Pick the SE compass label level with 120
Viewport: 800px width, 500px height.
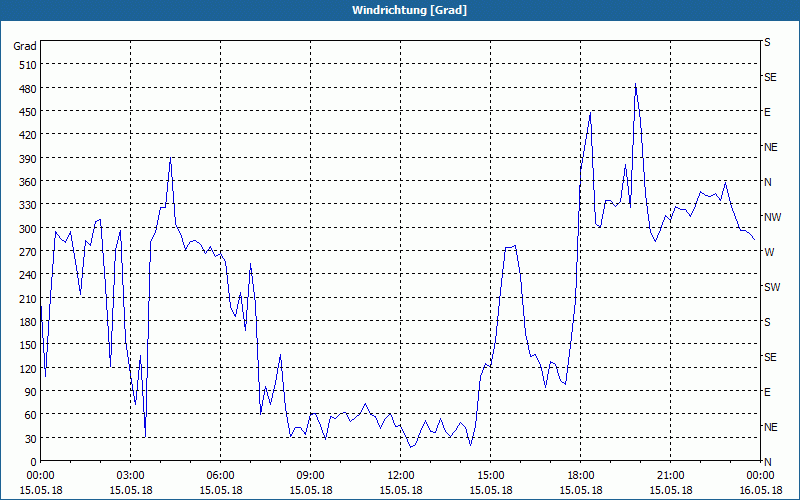(x=770, y=357)
